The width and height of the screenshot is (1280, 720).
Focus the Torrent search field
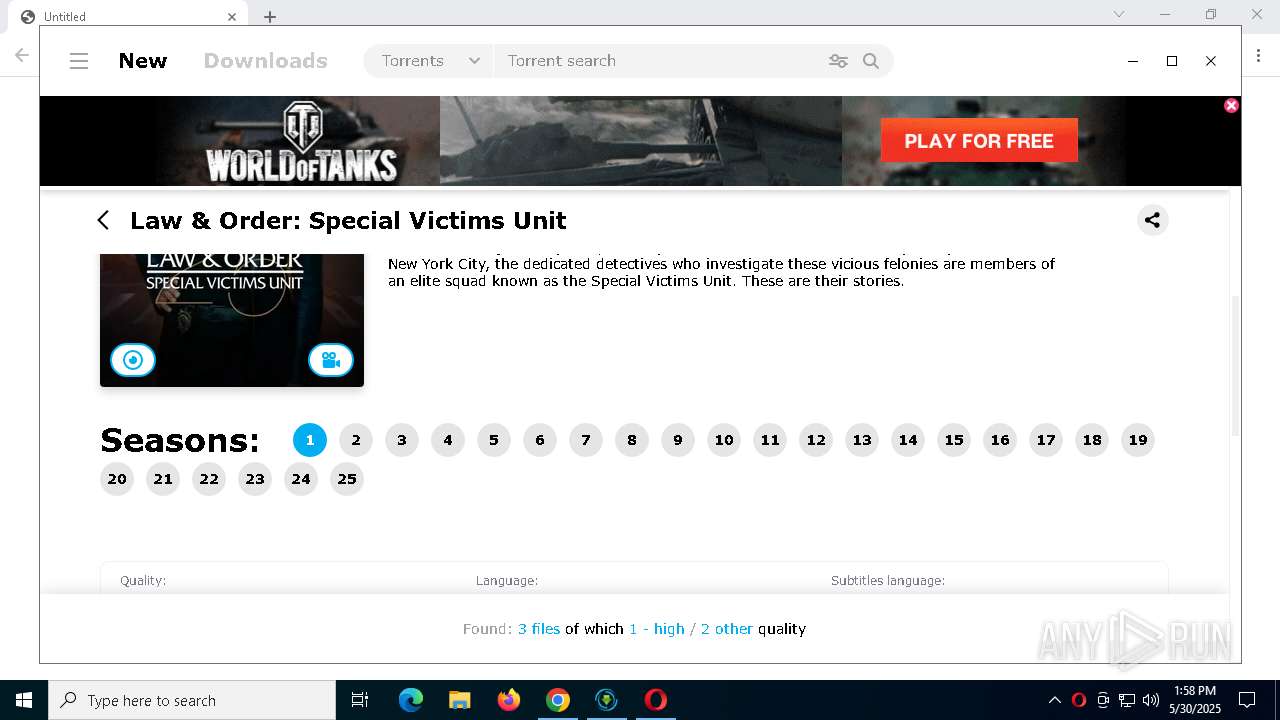(x=660, y=61)
